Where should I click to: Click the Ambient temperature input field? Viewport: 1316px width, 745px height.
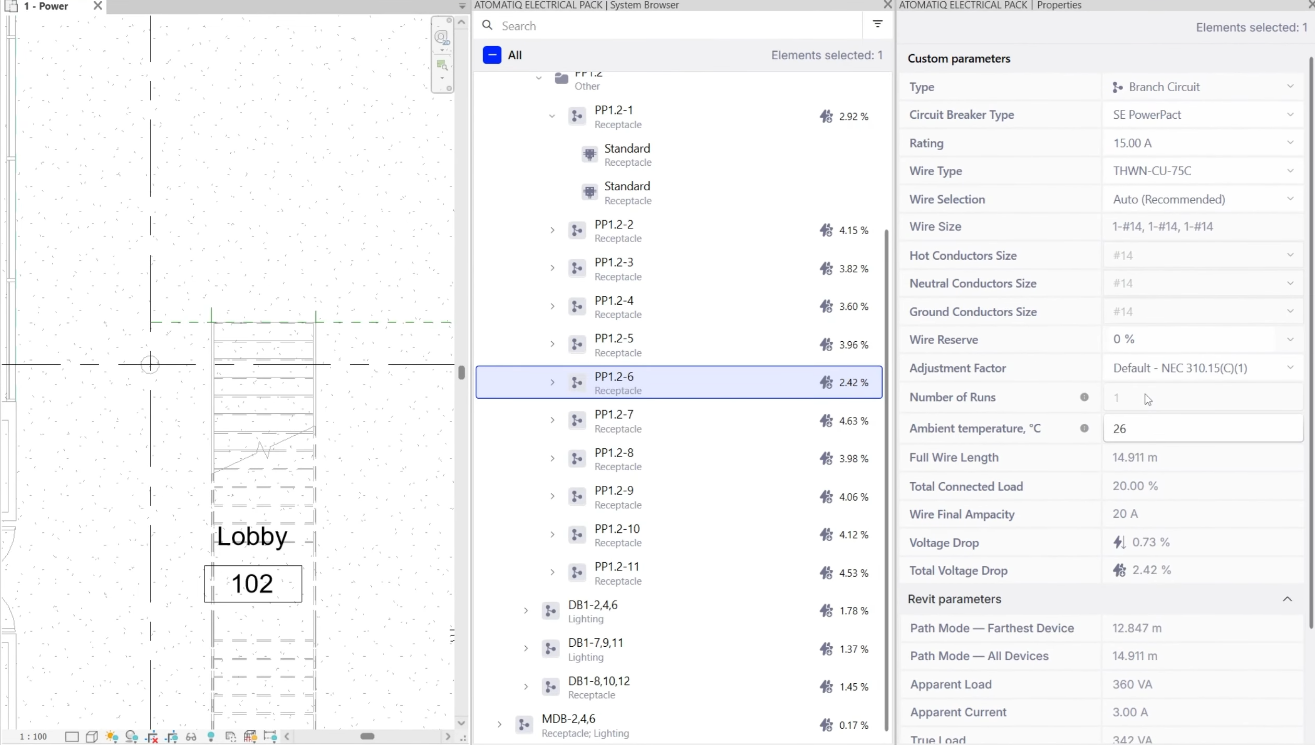click(x=1203, y=428)
